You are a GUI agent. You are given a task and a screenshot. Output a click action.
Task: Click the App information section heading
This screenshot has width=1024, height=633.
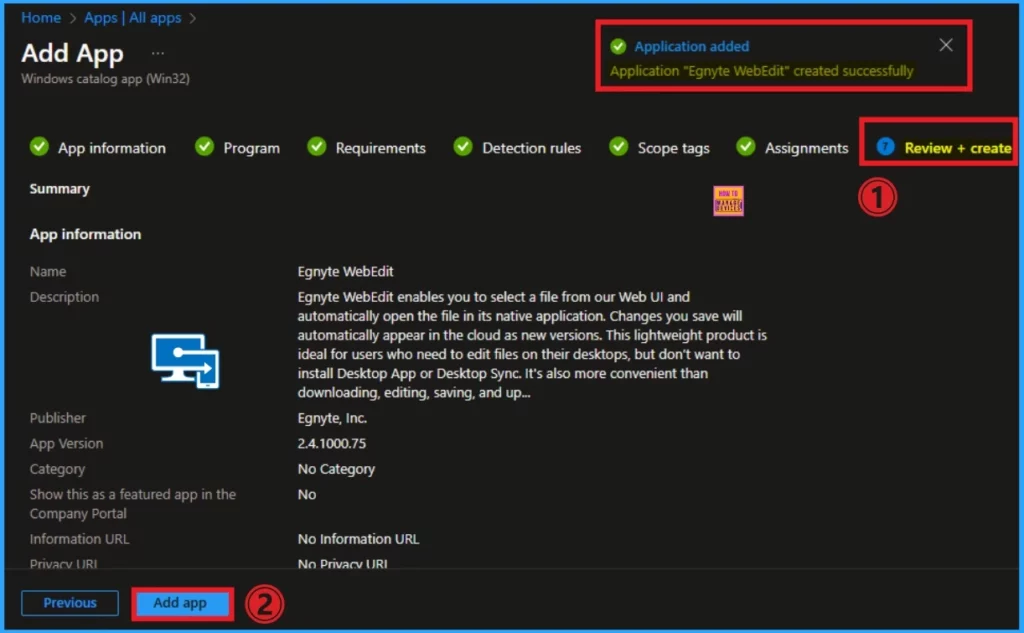tap(85, 234)
